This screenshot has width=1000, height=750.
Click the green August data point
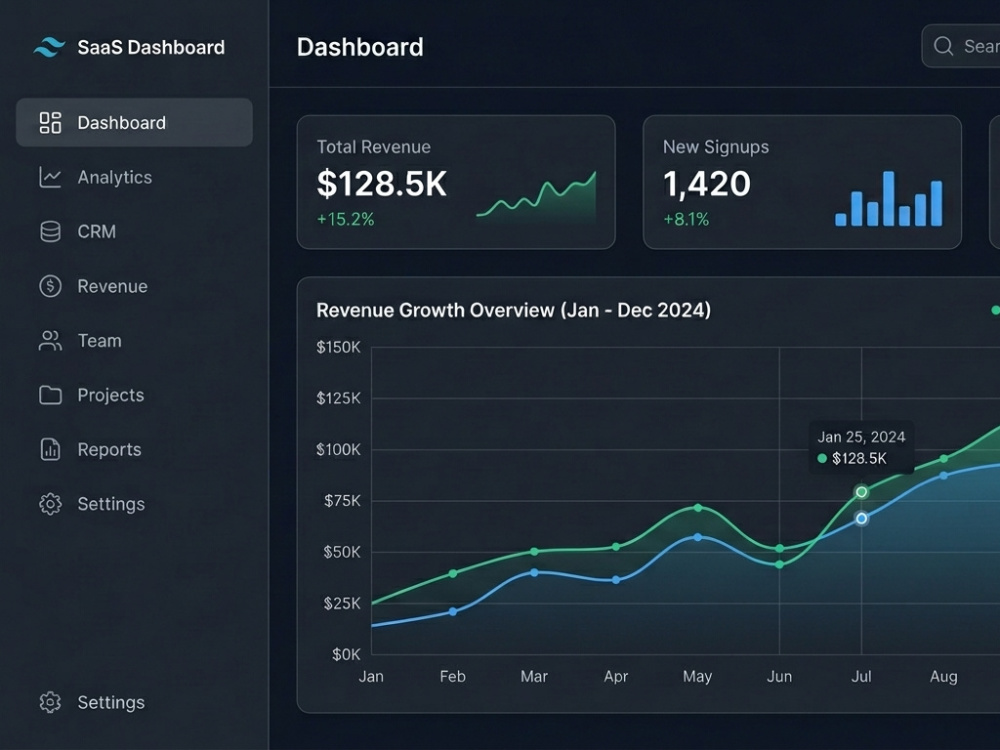[944, 459]
